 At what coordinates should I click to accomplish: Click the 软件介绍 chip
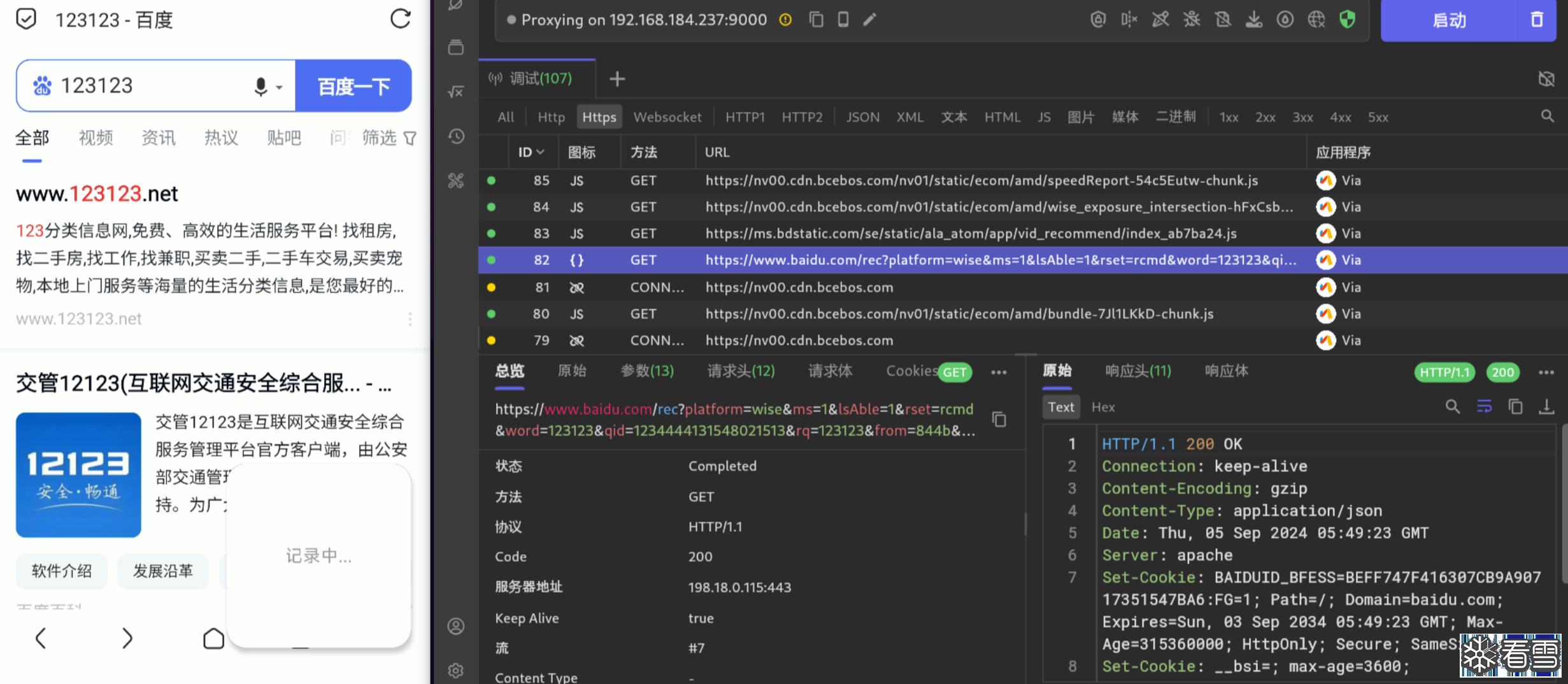[x=62, y=571]
